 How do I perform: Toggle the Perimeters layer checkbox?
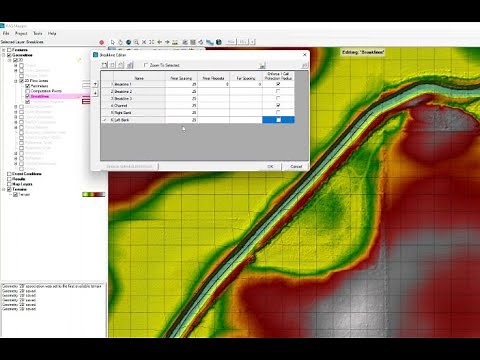[28, 86]
